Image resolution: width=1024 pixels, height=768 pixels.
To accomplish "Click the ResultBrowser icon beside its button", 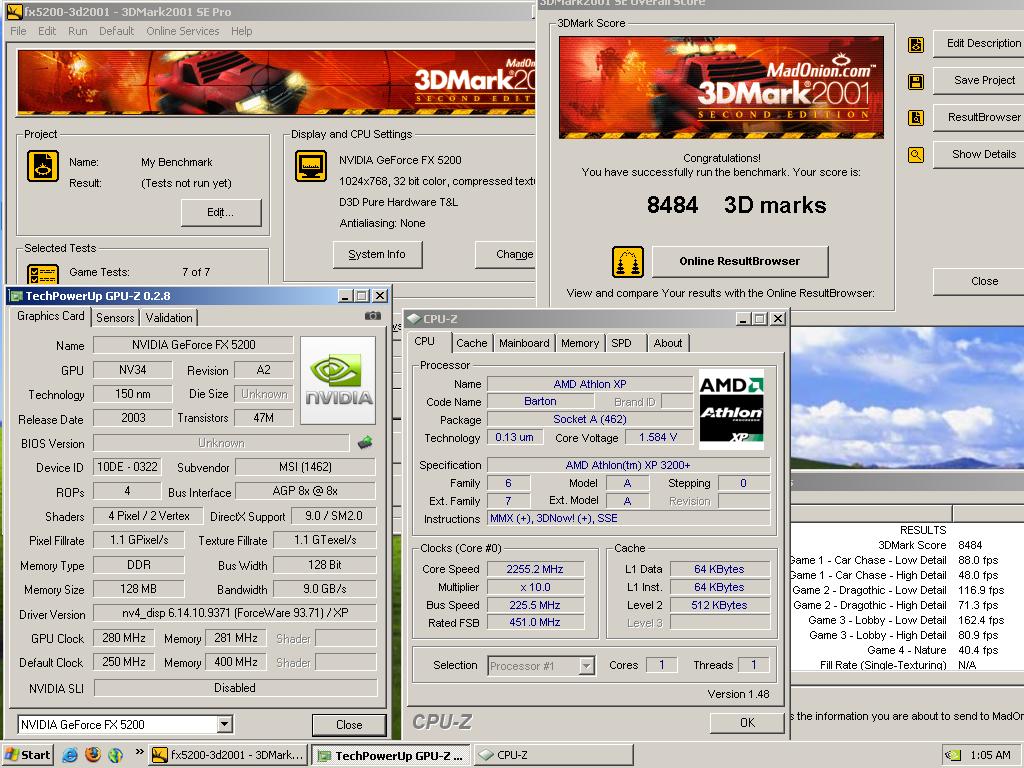I will pos(916,118).
